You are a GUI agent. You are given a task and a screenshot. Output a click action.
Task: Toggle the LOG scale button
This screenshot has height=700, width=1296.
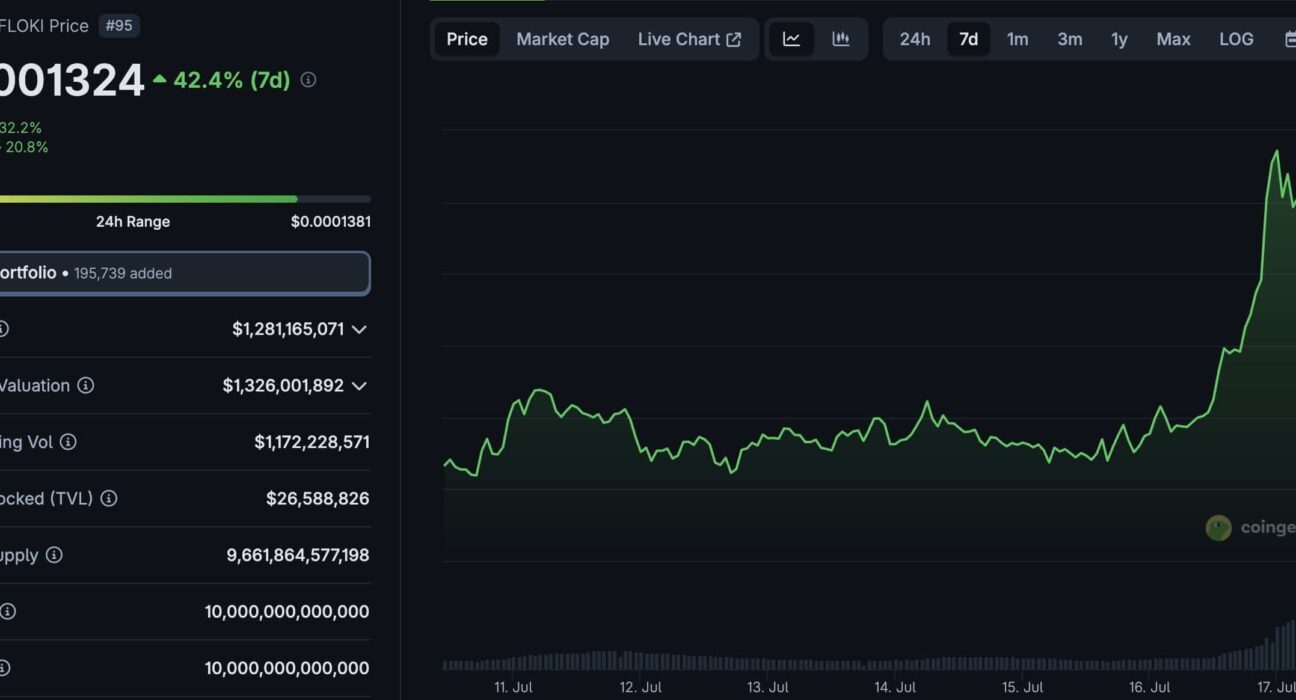pyautogui.click(x=1236, y=39)
